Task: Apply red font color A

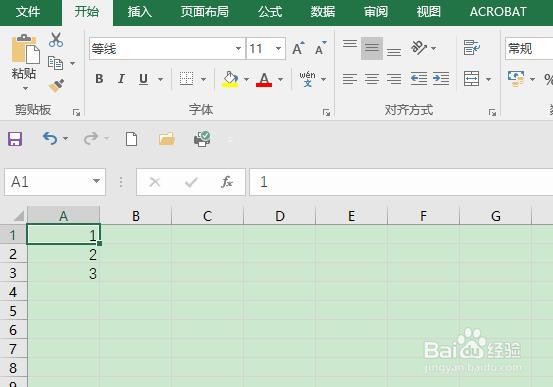Action: click(x=264, y=79)
